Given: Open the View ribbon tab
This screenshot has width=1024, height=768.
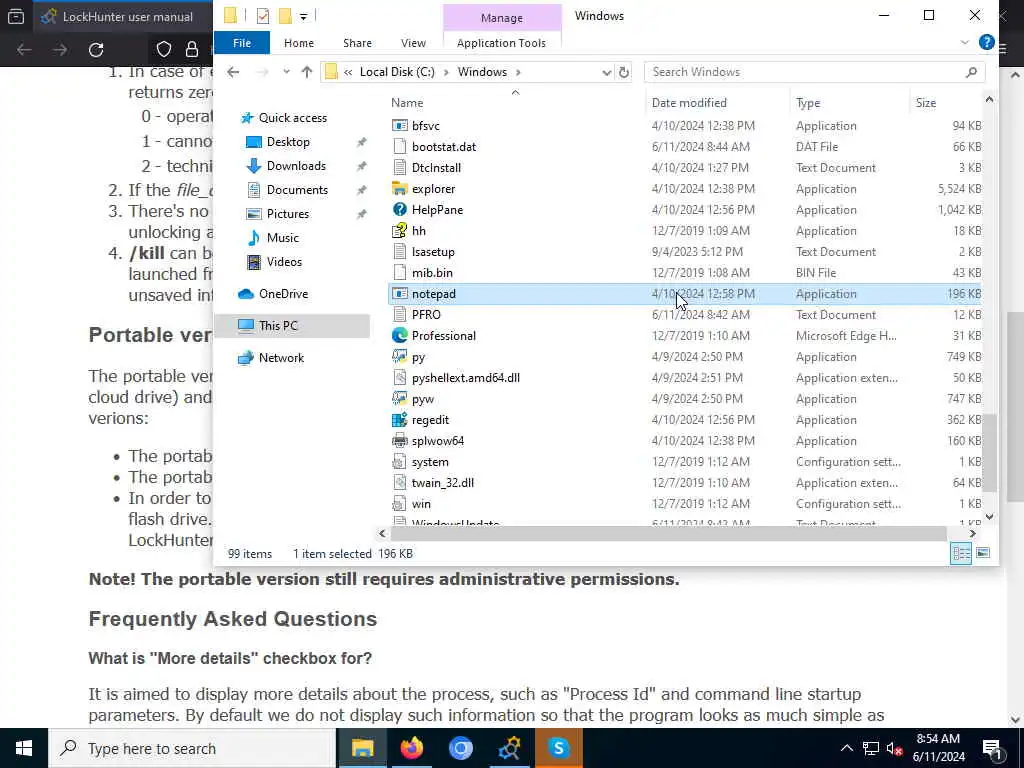Looking at the screenshot, I should 413,42.
